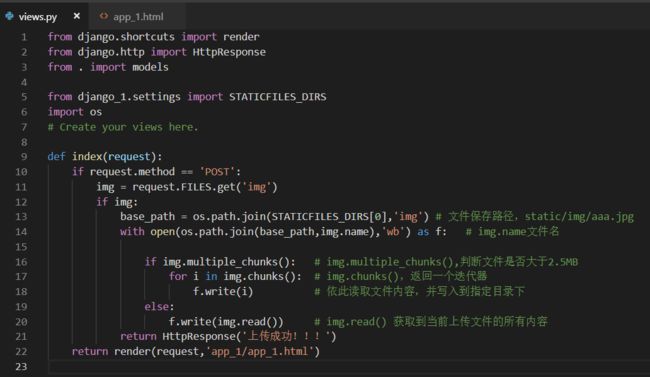The height and width of the screenshot is (377, 650).
Task: Click the Python file icon on views.py tab
Action: [x=10, y=16]
